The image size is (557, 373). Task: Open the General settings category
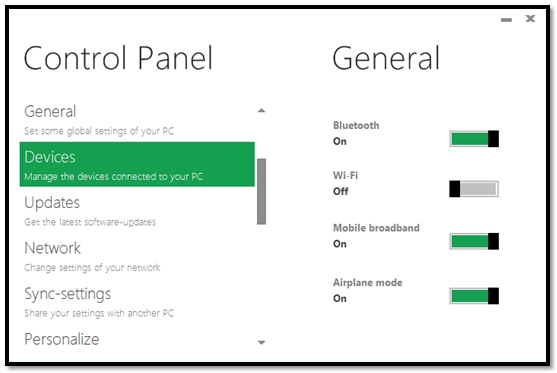click(x=137, y=120)
